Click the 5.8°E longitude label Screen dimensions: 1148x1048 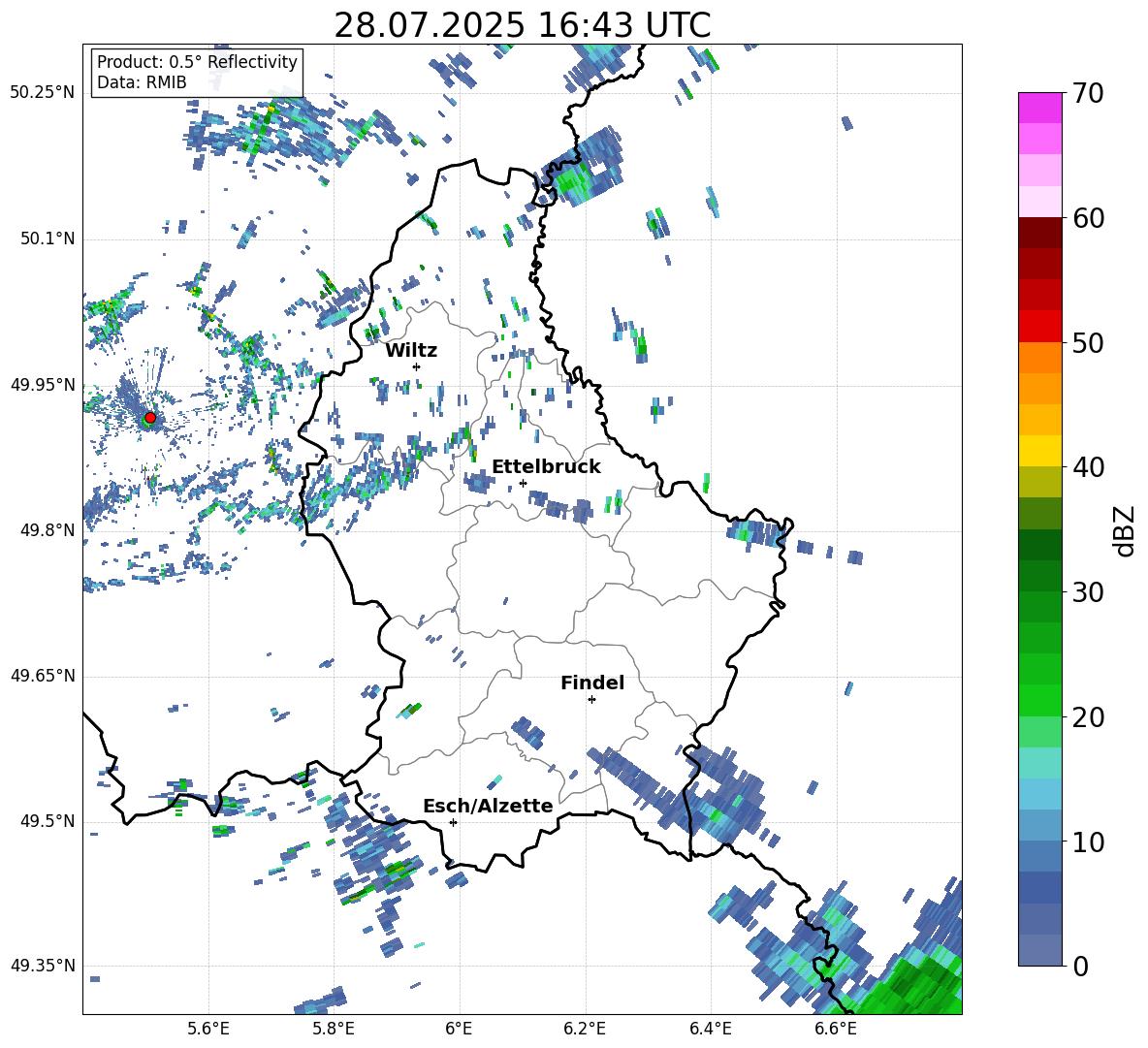tap(334, 1029)
